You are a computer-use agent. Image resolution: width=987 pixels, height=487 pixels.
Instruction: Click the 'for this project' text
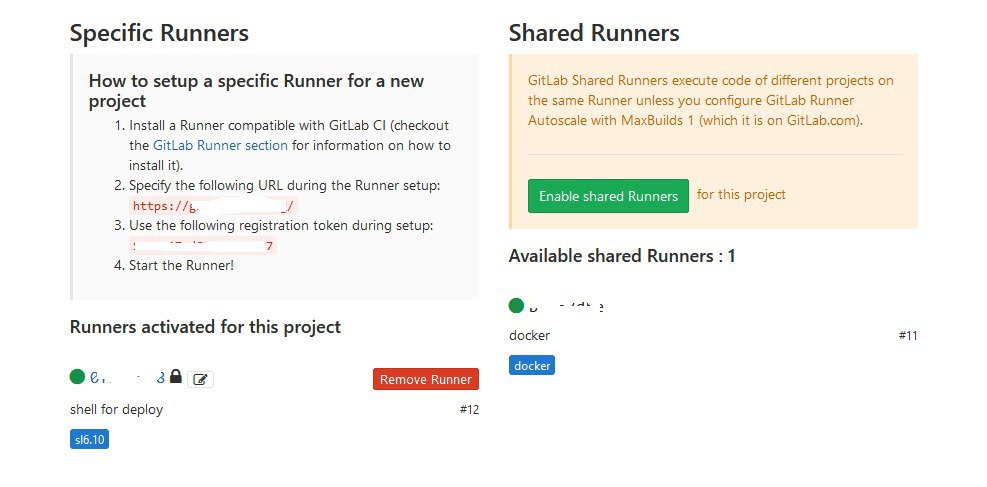[x=742, y=194]
